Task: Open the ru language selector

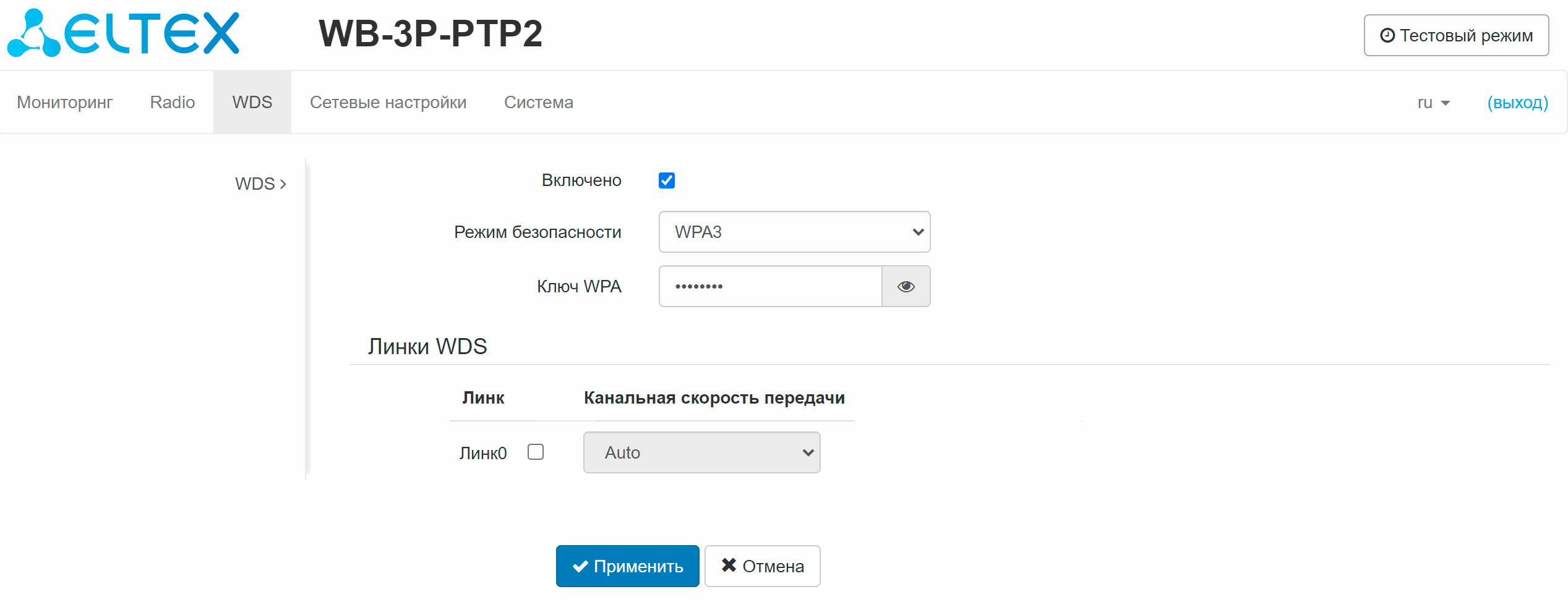Action: 1433,103
